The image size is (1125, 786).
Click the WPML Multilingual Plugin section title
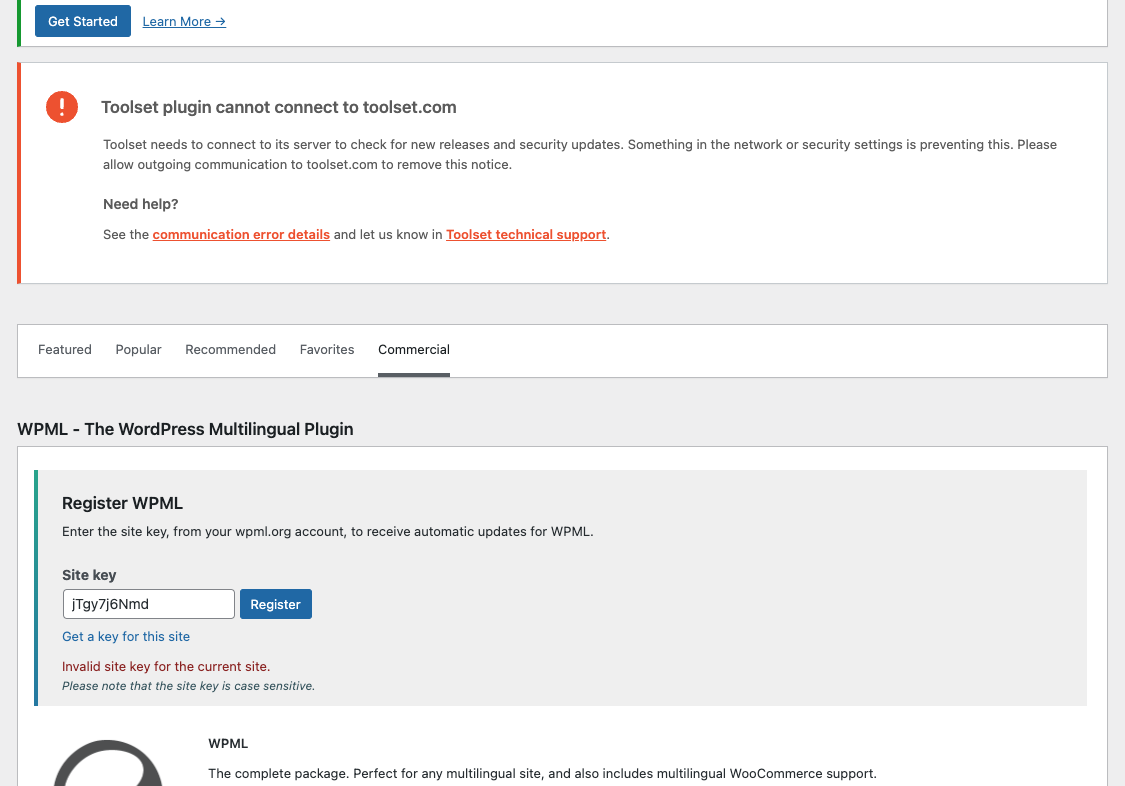[185, 429]
